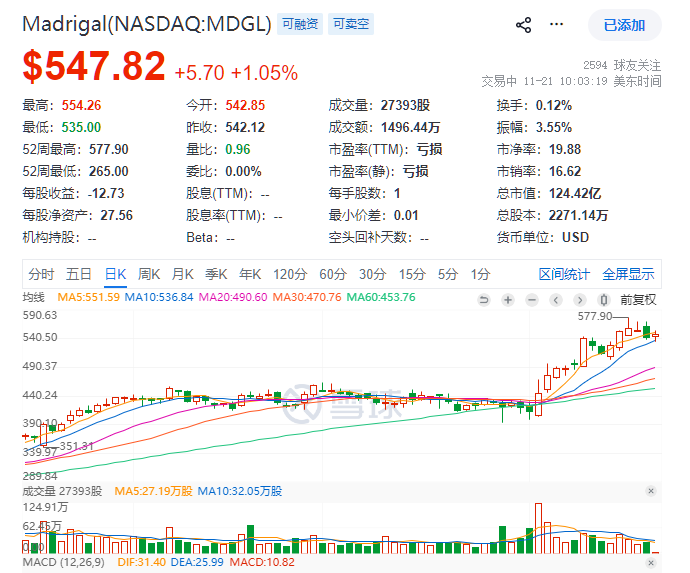
Task: Click the share icon next to the stock title
Action: (x=523, y=25)
